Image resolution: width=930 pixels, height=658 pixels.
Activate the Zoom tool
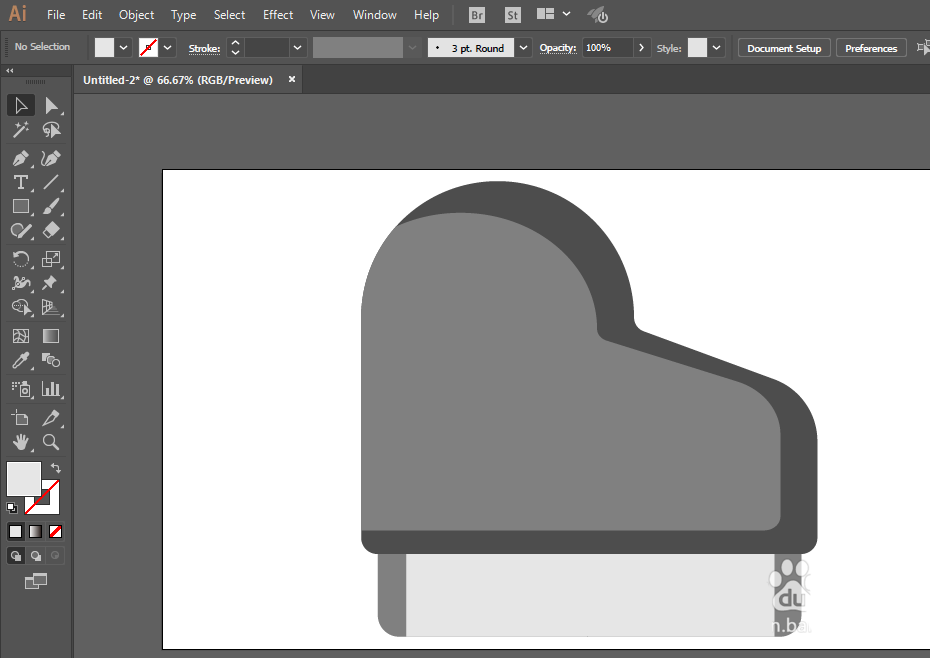(x=51, y=441)
